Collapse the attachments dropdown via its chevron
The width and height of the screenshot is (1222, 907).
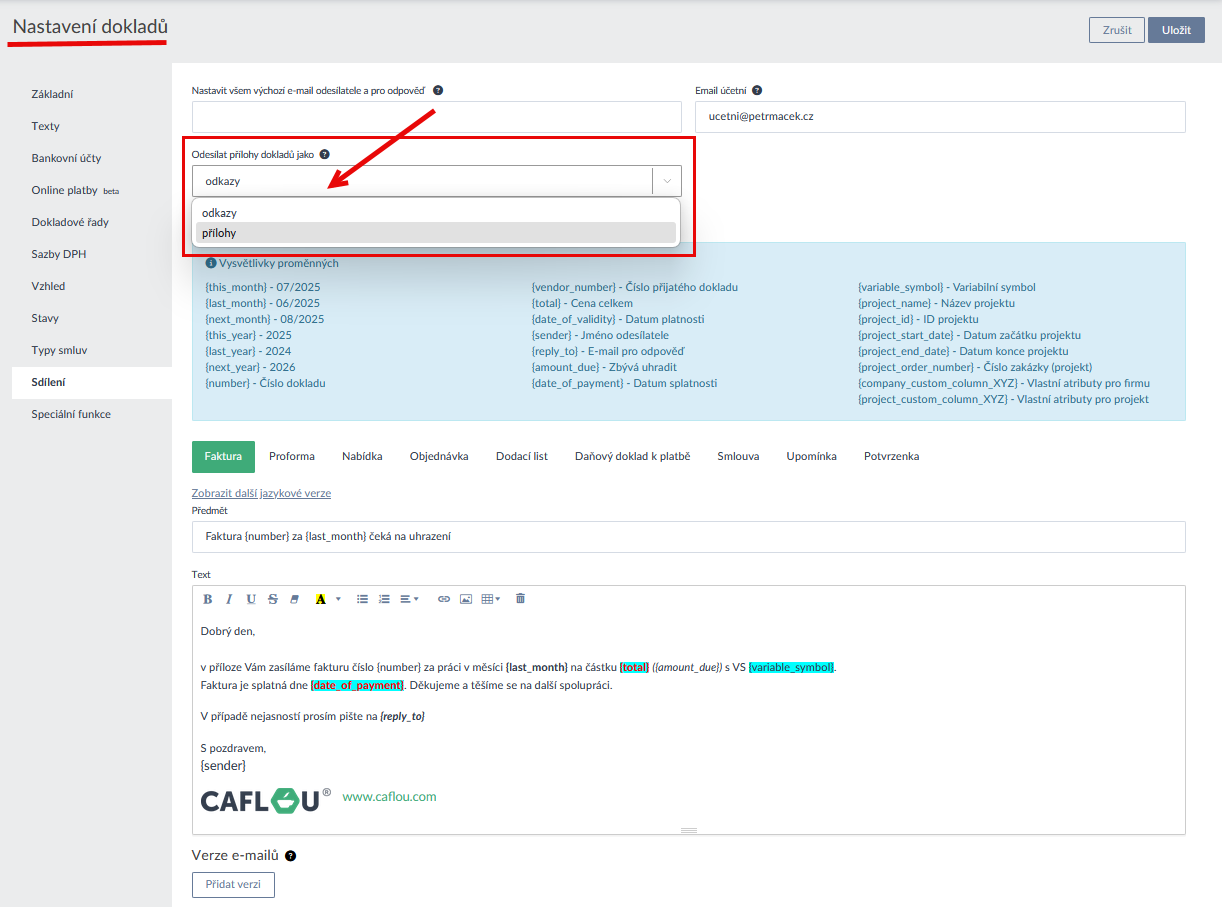point(667,181)
